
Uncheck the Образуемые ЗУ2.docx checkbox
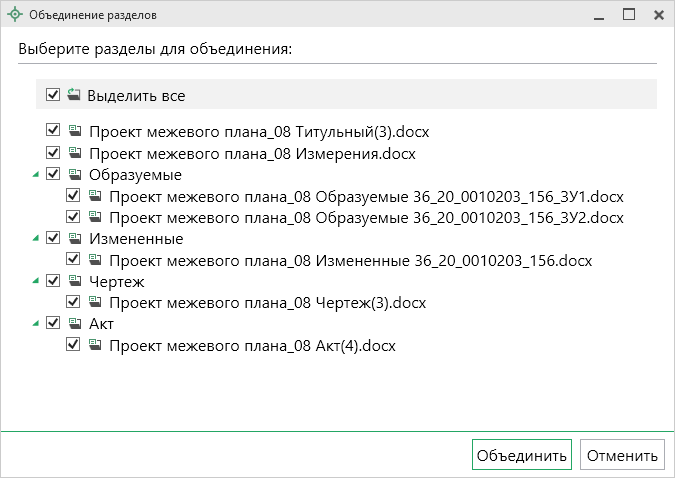click(x=73, y=217)
